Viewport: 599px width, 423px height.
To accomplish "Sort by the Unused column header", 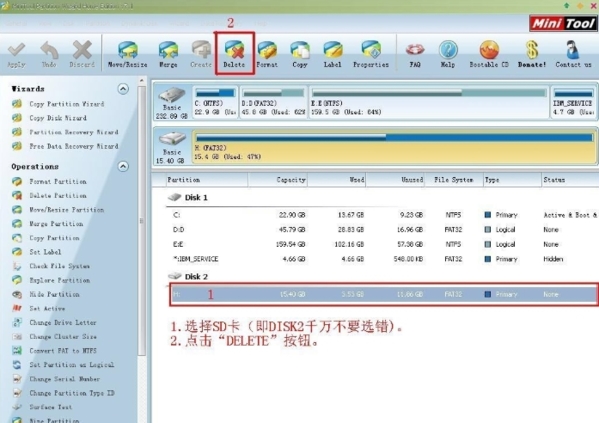I will point(396,180).
